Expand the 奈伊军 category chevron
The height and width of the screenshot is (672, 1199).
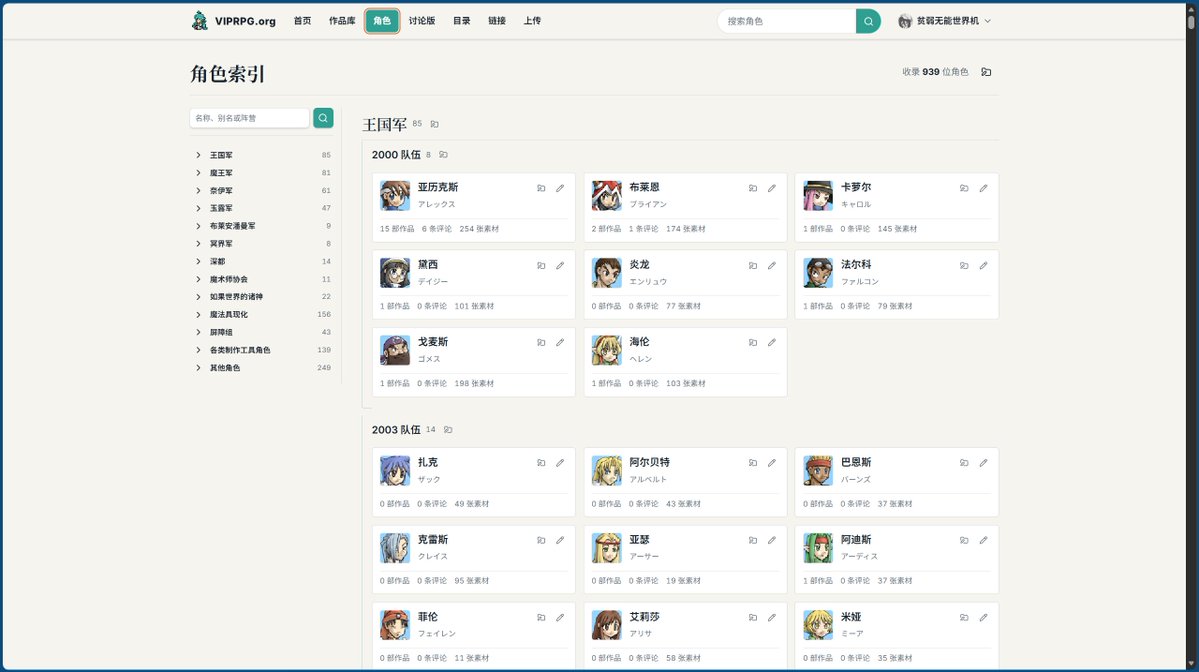[198, 190]
